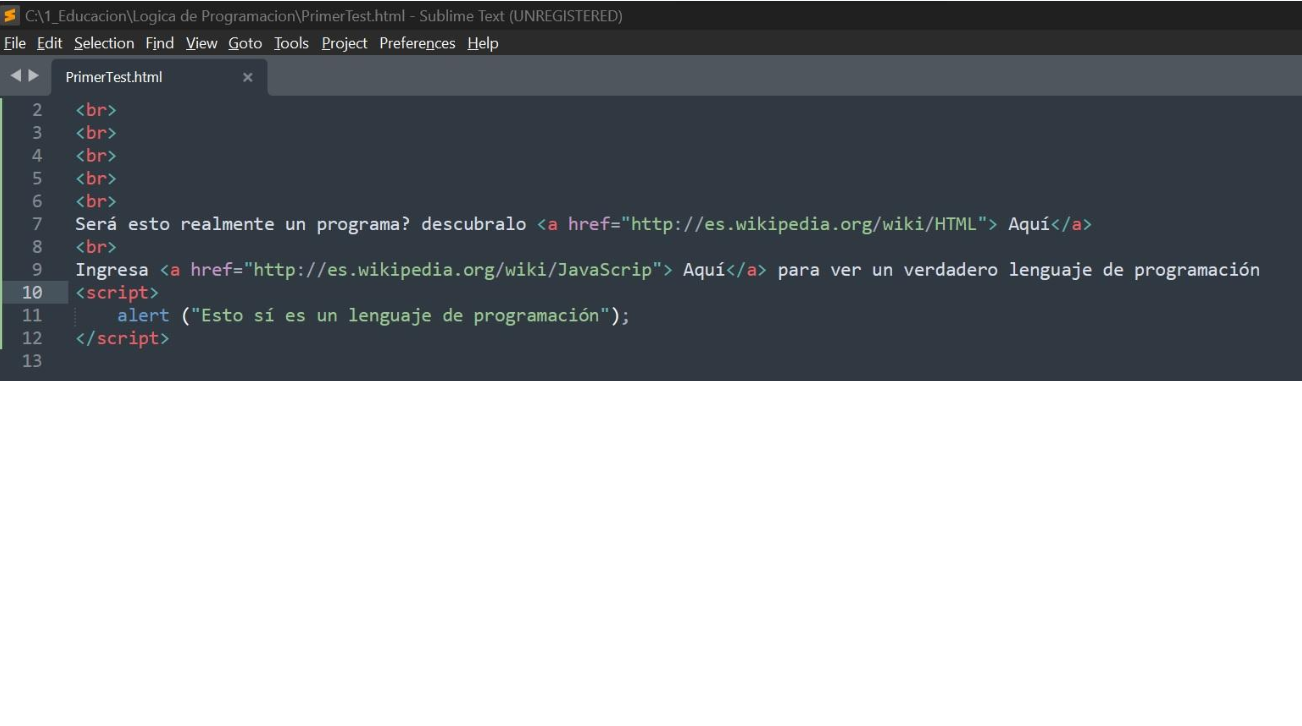Click line number 10 in gutter
Image resolution: width=1302 pixels, height=726 pixels.
coord(32,293)
